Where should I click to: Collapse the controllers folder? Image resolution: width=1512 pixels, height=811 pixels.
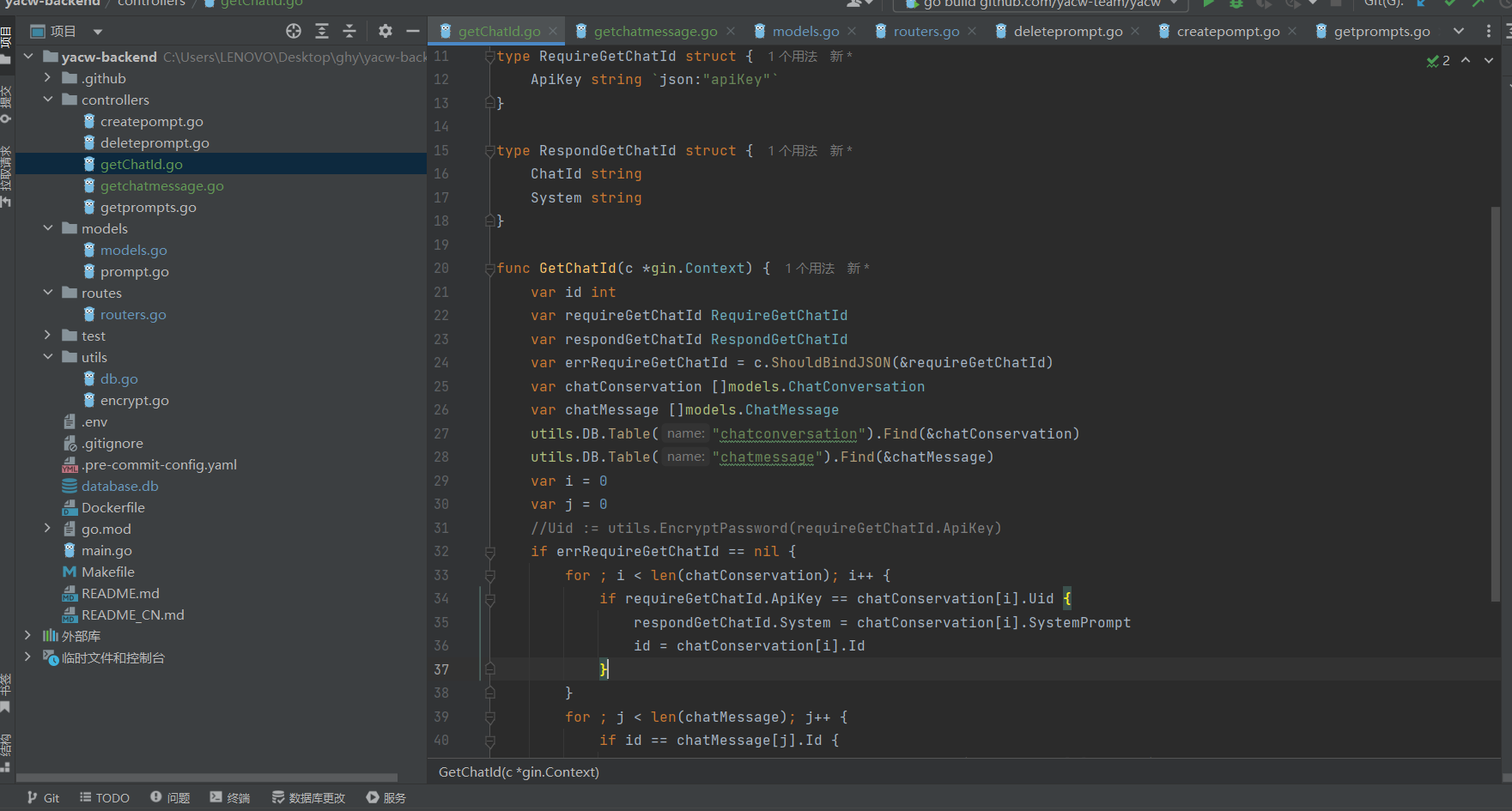[48, 100]
